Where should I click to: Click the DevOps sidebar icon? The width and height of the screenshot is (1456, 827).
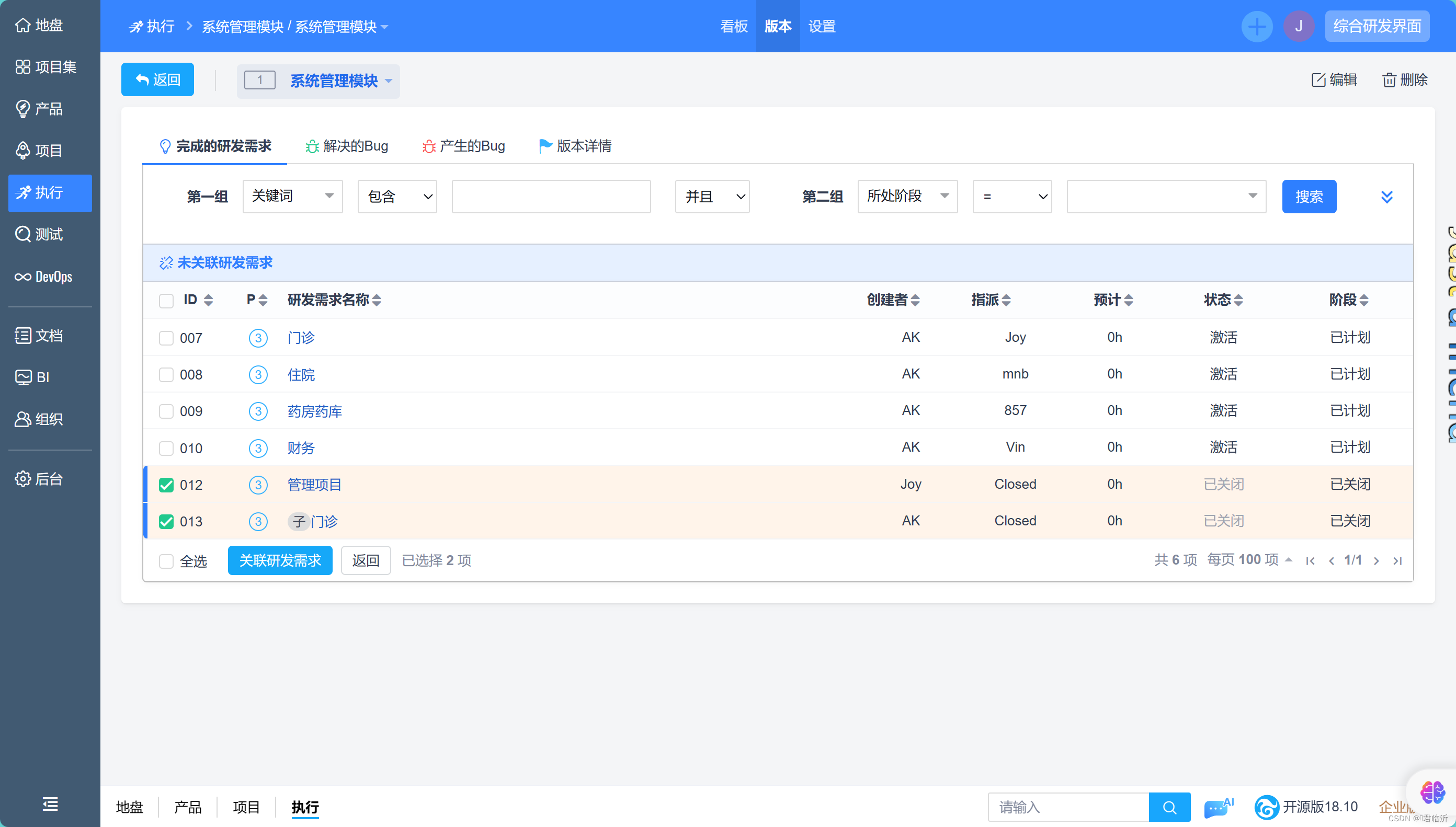[22, 277]
